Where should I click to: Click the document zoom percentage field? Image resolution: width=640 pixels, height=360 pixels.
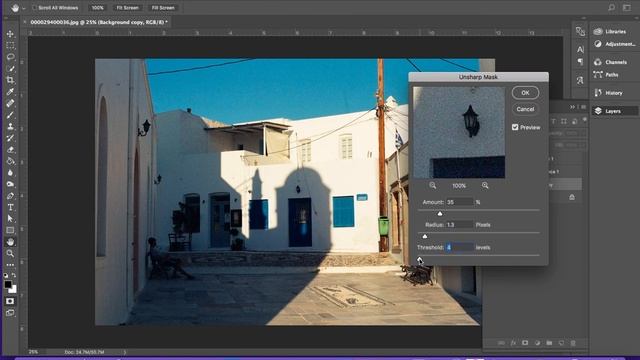point(33,351)
